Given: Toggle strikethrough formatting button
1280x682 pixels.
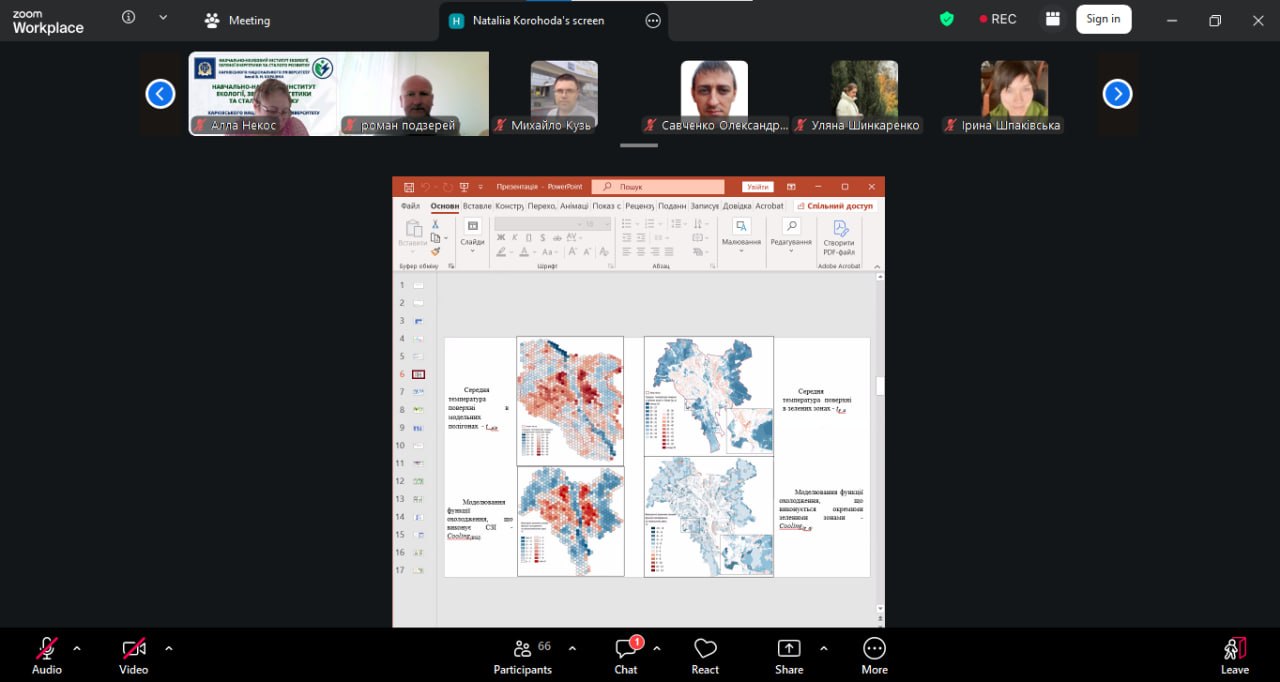Looking at the screenshot, I should 557,237.
